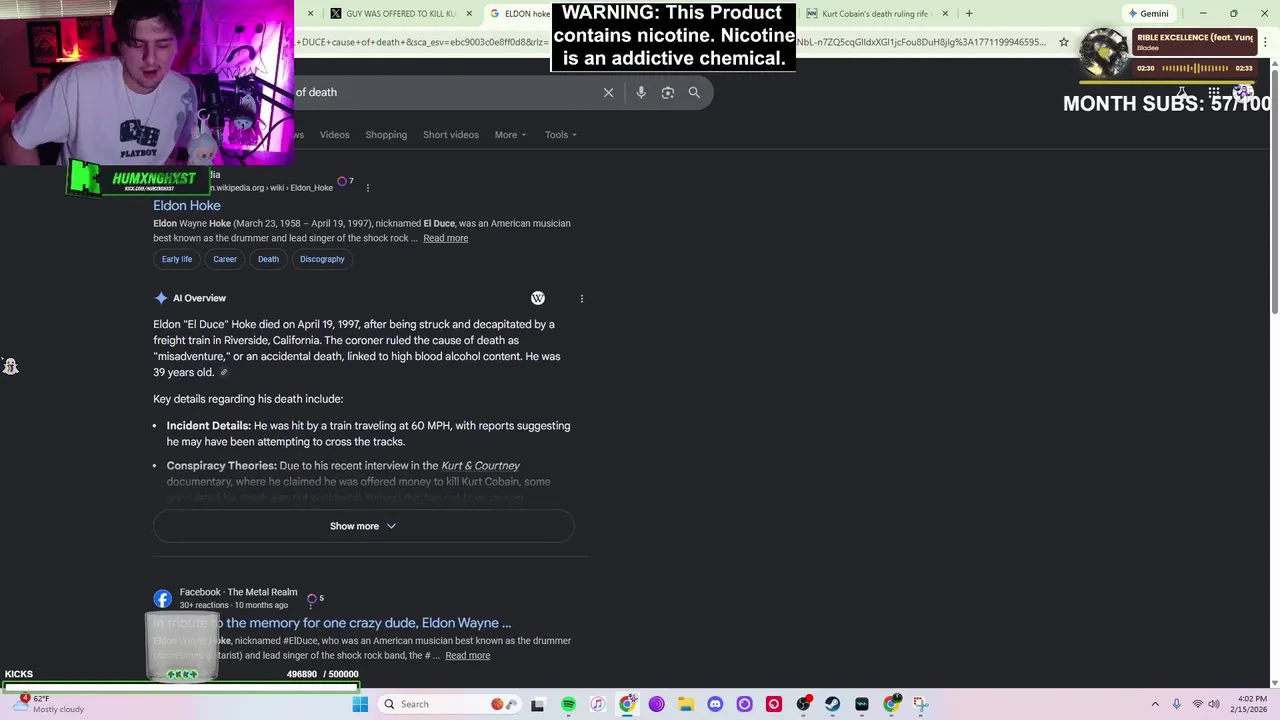This screenshot has height=720, width=1280.
Task: Click the Chrome address bar URL
Action: pyautogui.click(x=672, y=42)
